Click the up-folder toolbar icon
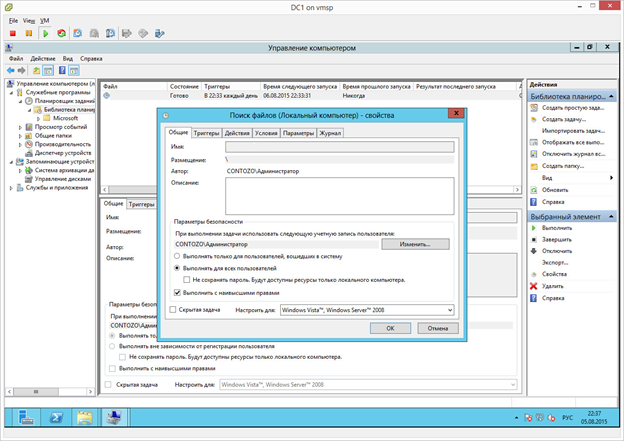Screen dimensions: 624x441 [x=36, y=71]
